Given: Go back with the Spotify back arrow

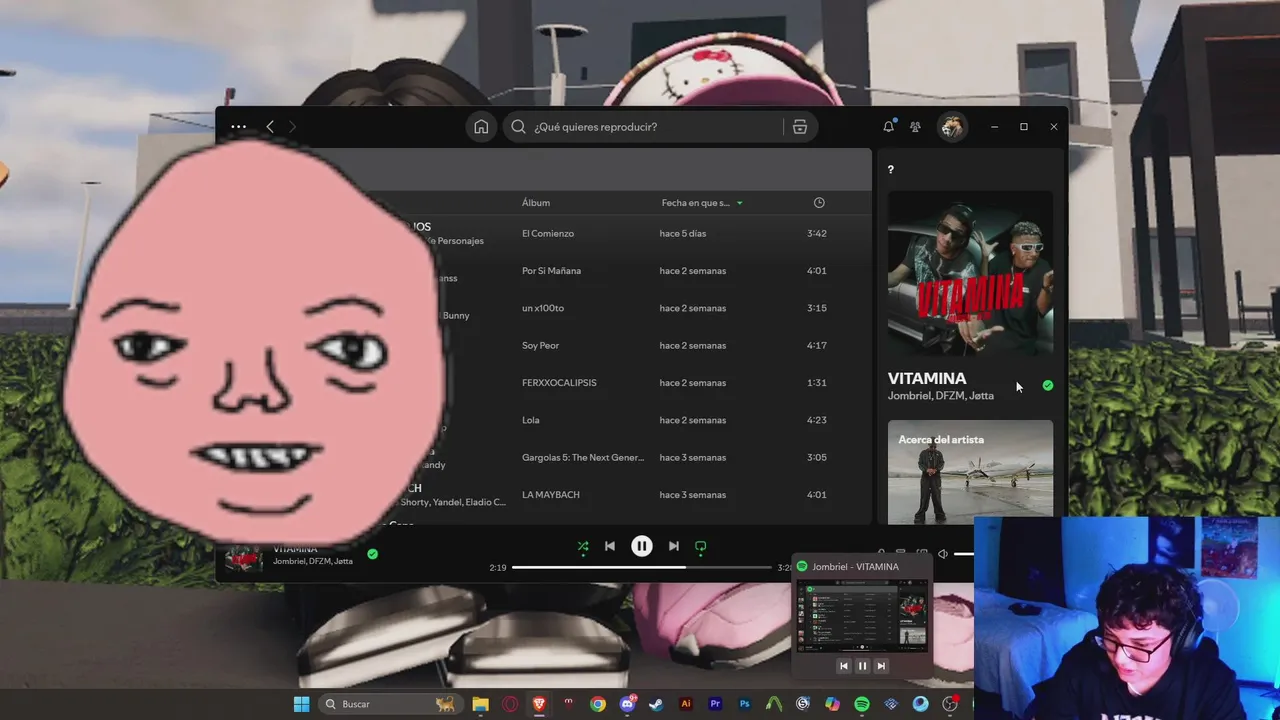Looking at the screenshot, I should [270, 127].
